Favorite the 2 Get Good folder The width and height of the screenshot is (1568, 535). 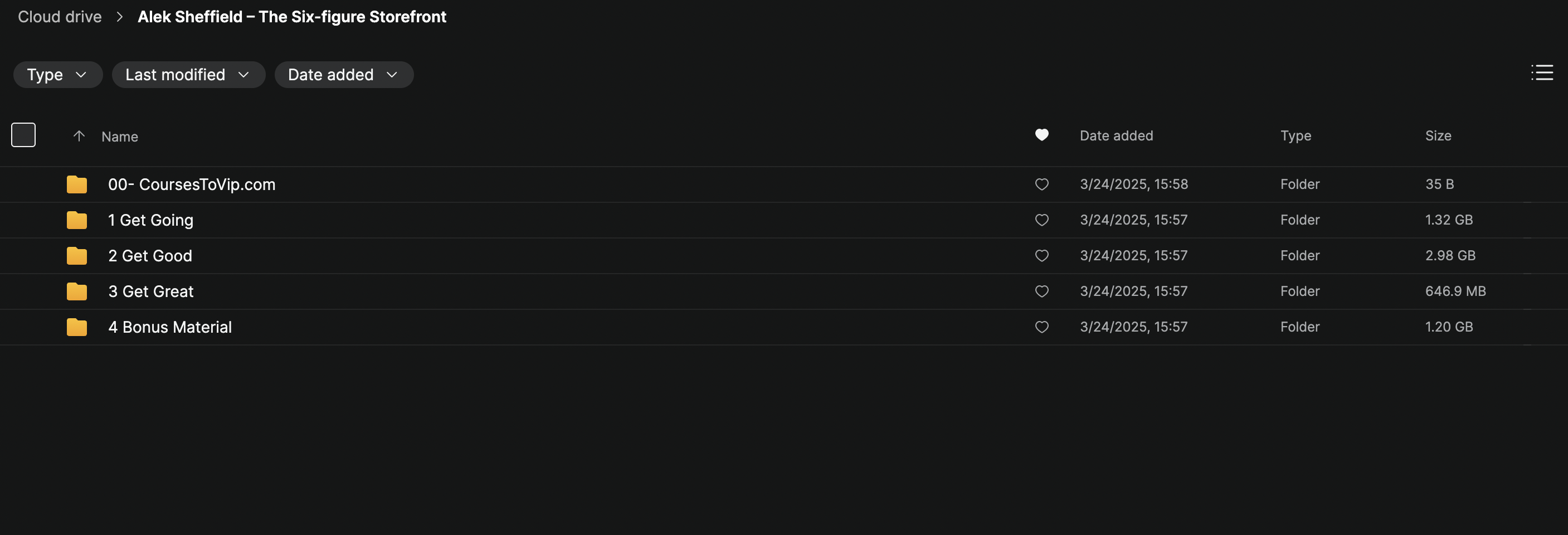1041,256
